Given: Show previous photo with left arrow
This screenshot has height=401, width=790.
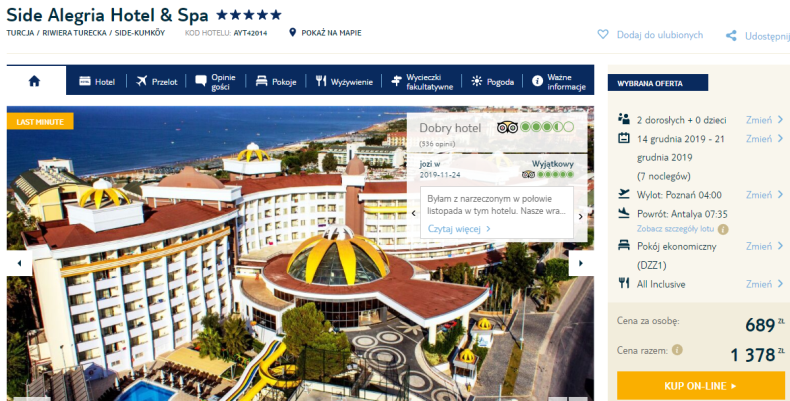Looking at the screenshot, I should pos(20,263).
